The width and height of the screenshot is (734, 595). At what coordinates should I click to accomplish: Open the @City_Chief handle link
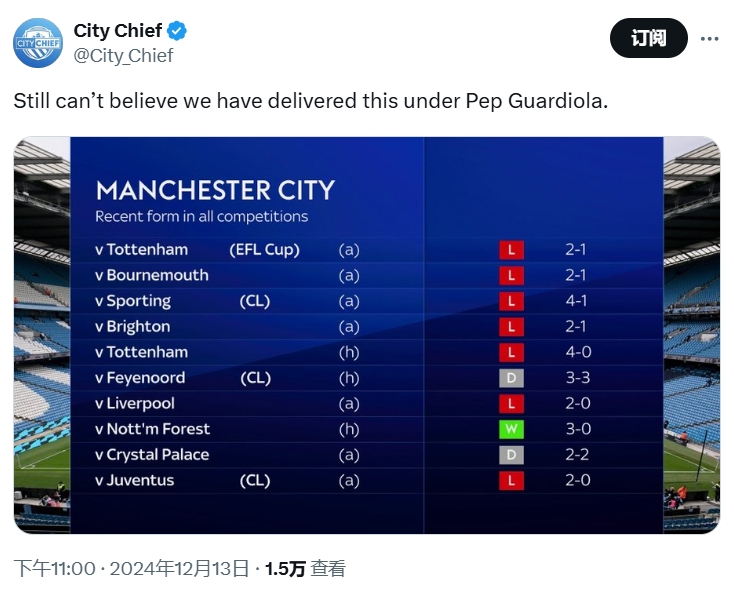coord(123,56)
